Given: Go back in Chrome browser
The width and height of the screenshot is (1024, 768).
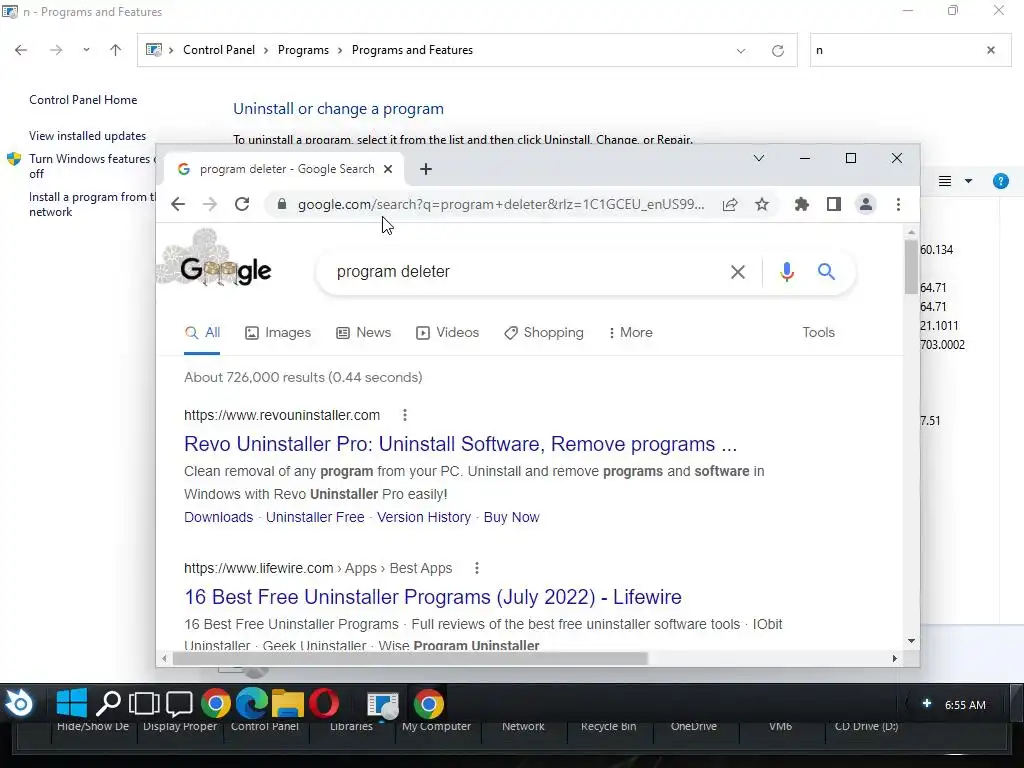Looking at the screenshot, I should click(178, 204).
